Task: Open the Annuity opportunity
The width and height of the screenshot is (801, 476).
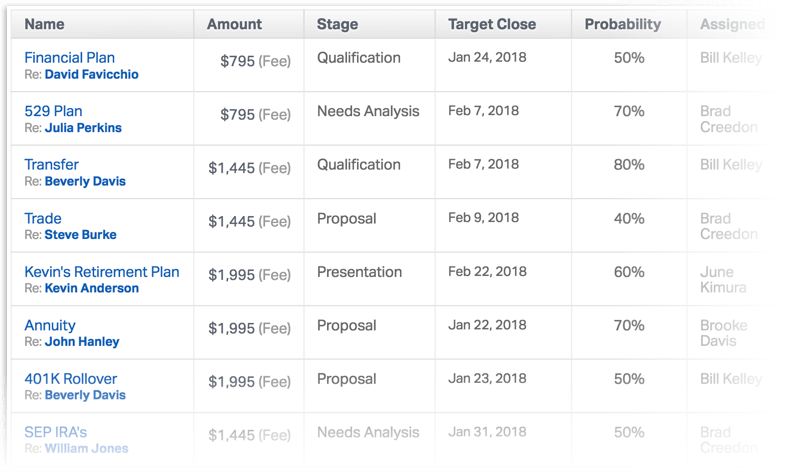Action: pos(50,325)
